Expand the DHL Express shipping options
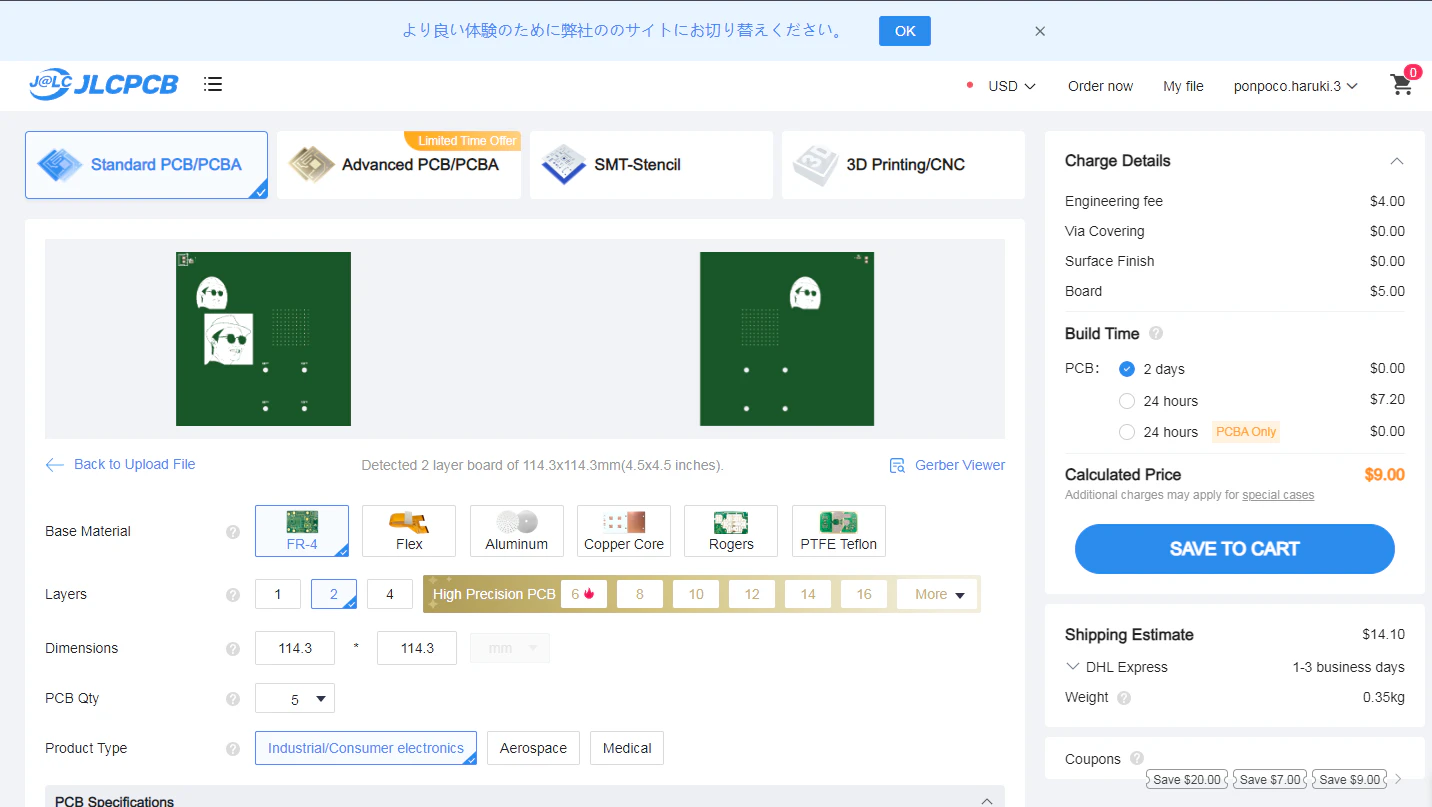The image size is (1432, 807). [1073, 667]
